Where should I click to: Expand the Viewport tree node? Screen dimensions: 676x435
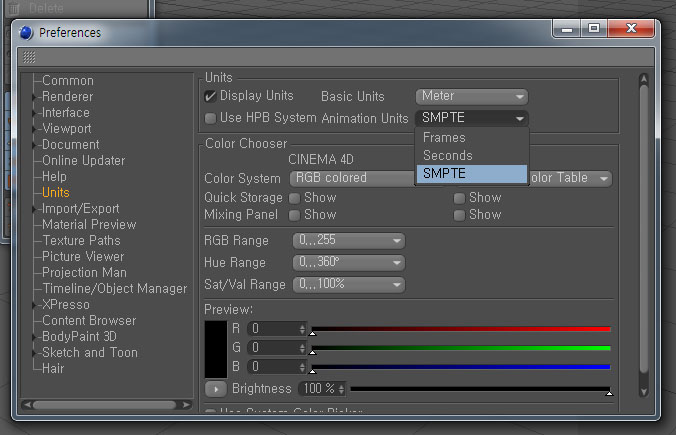[34, 129]
